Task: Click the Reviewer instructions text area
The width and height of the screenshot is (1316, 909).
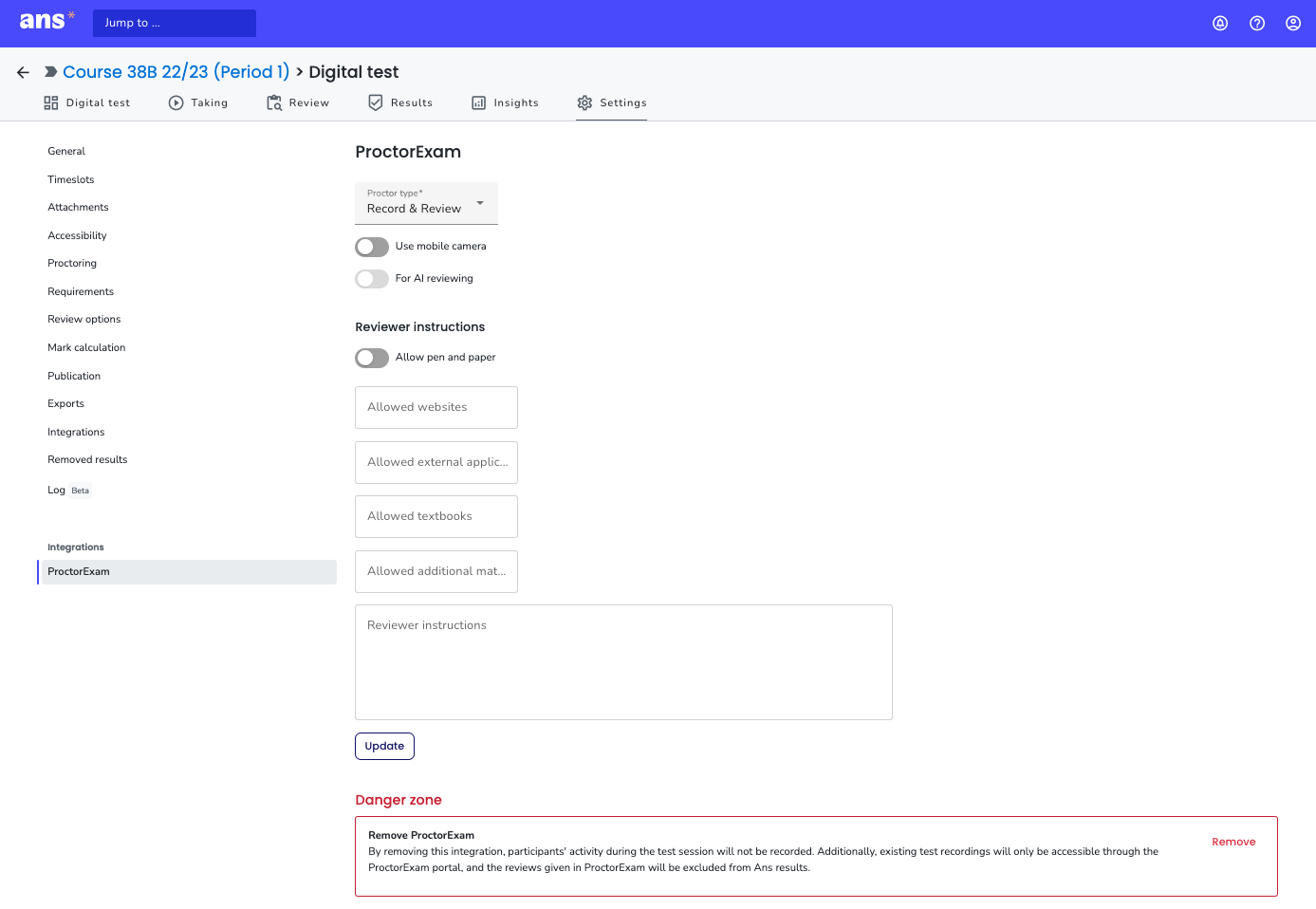Action: pyautogui.click(x=623, y=662)
